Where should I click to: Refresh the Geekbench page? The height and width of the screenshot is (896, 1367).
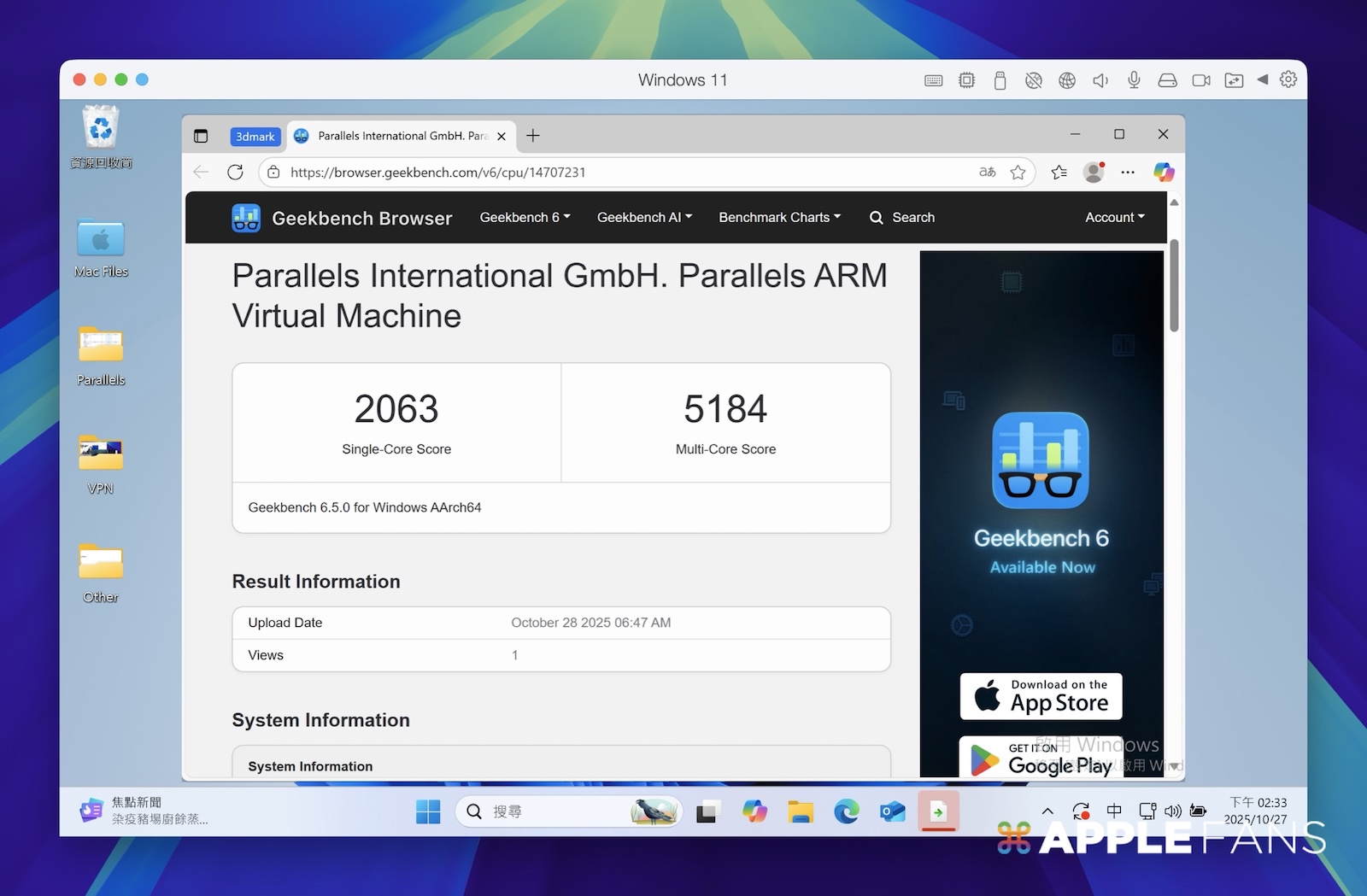pyautogui.click(x=236, y=173)
